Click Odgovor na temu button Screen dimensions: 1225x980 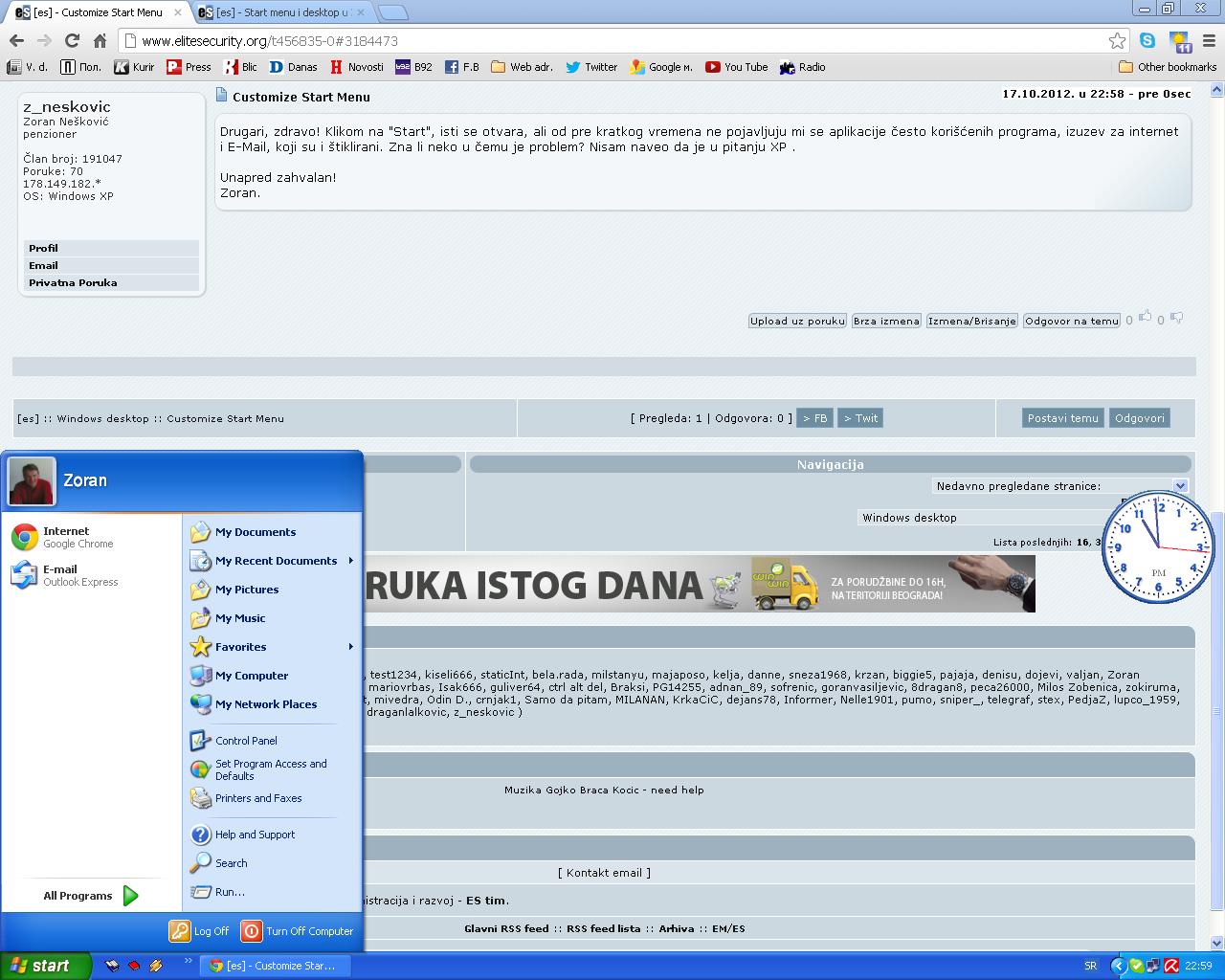[1072, 322]
